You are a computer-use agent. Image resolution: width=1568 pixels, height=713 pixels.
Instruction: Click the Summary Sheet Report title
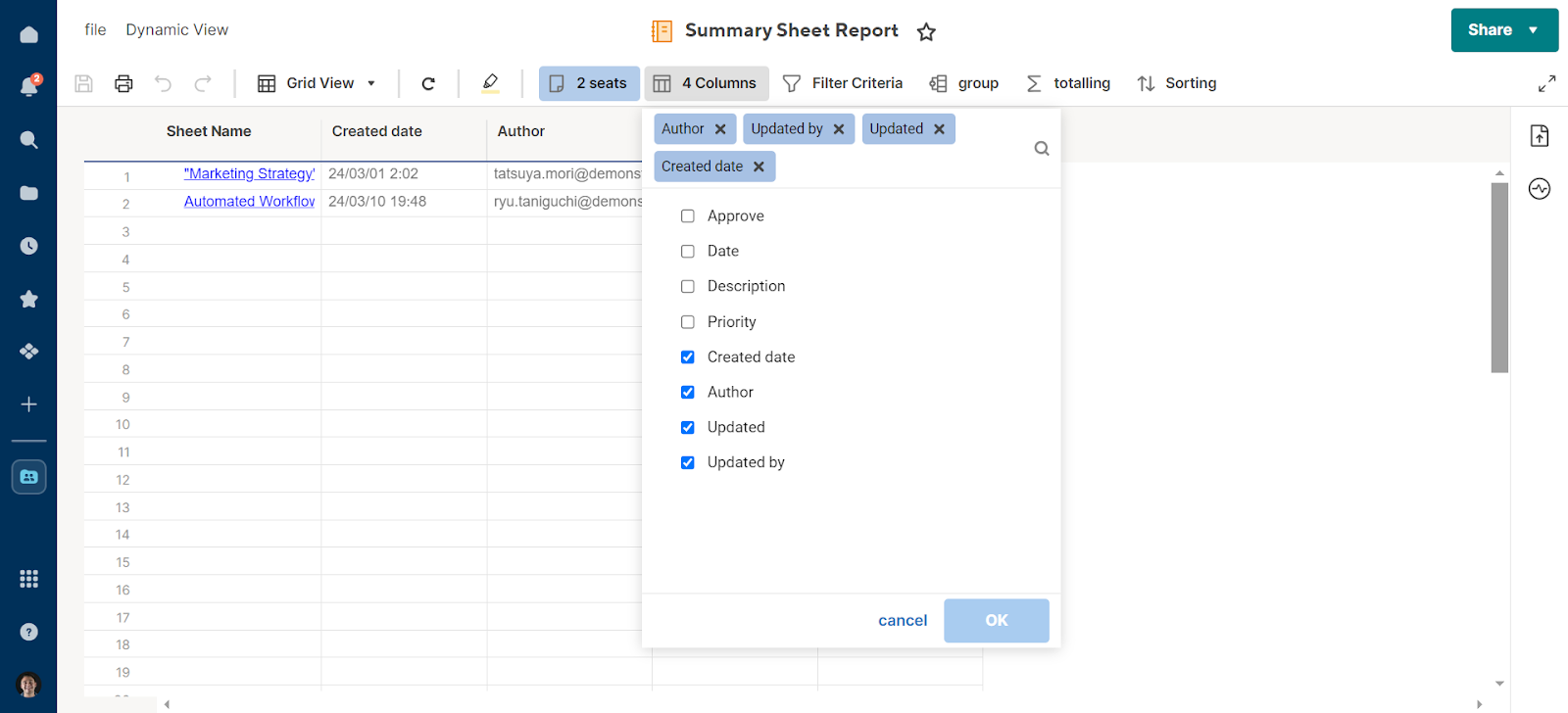coord(792,30)
